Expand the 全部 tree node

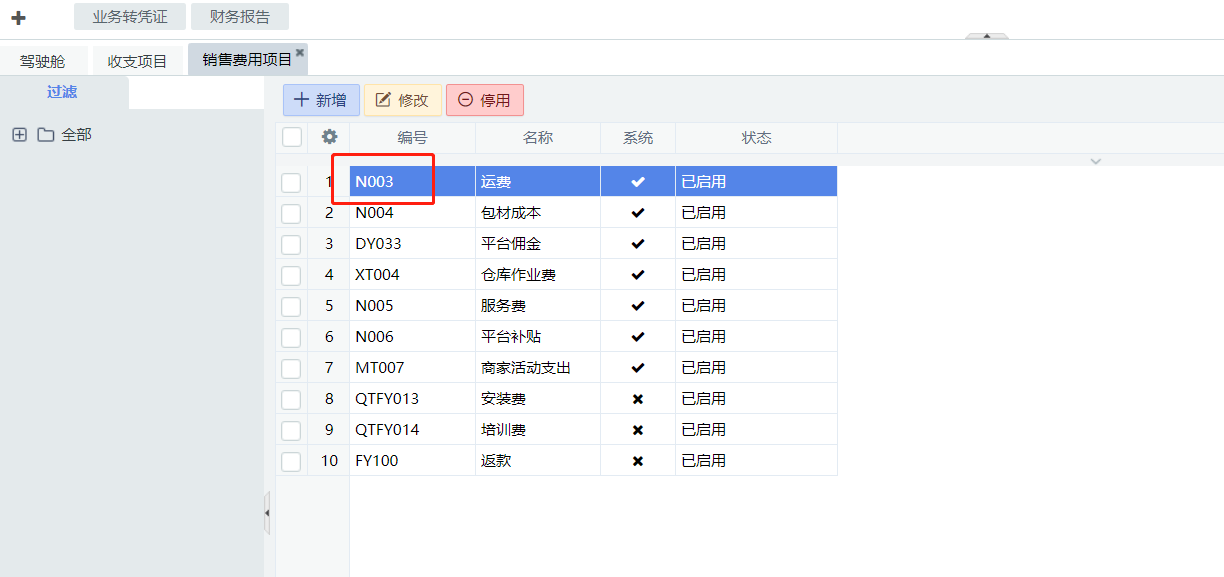tap(19, 135)
